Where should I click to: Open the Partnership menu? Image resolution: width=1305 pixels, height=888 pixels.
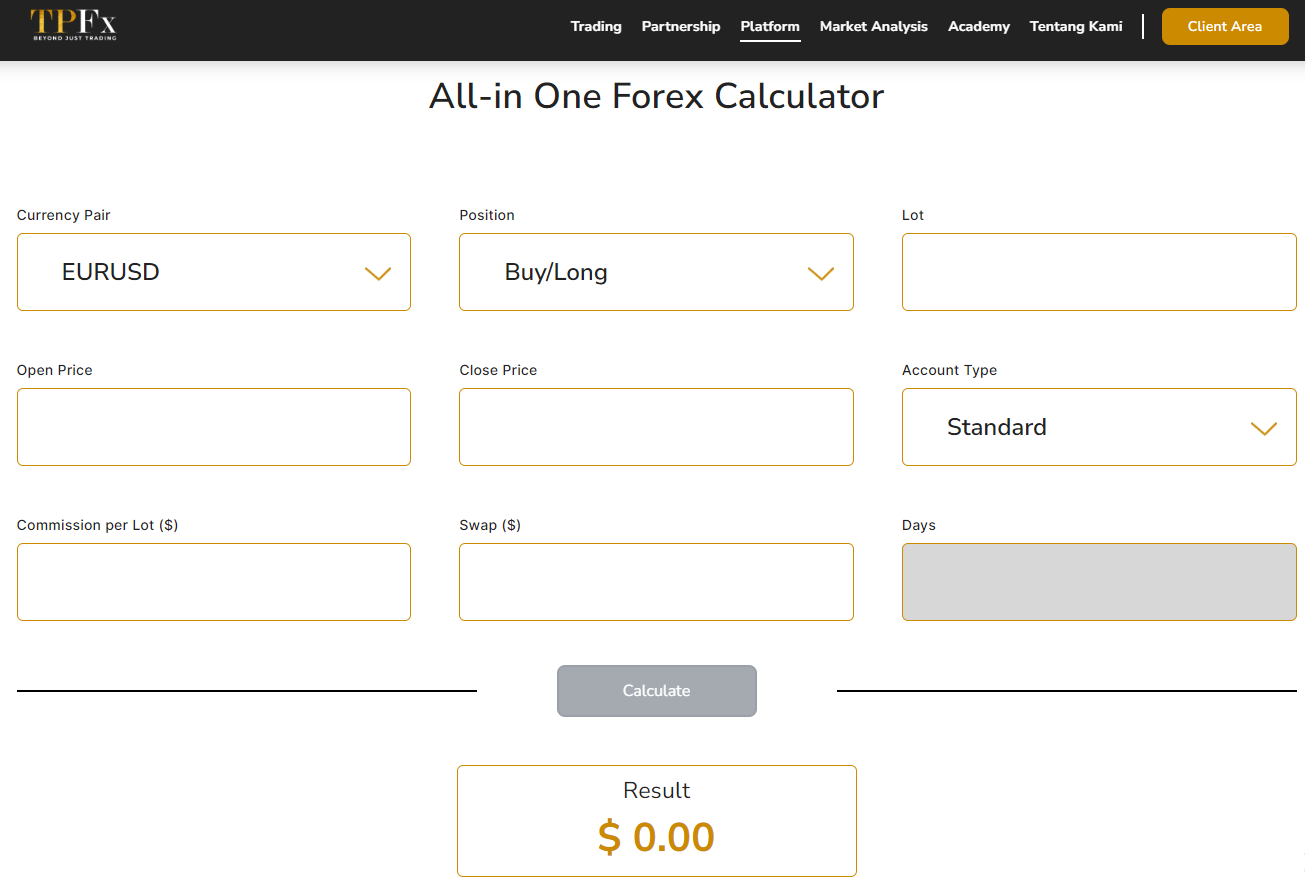(x=681, y=26)
